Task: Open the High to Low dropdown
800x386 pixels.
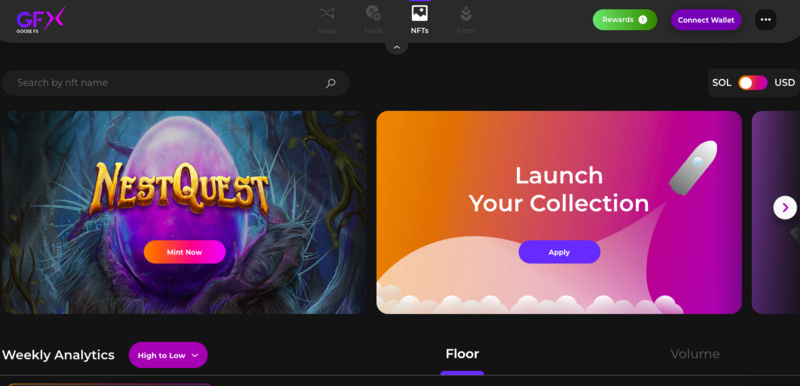Action: click(168, 355)
